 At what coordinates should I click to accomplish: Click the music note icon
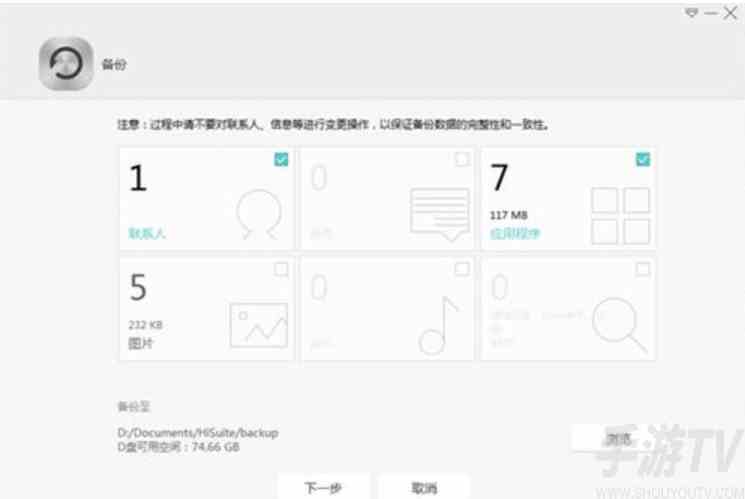point(438,326)
